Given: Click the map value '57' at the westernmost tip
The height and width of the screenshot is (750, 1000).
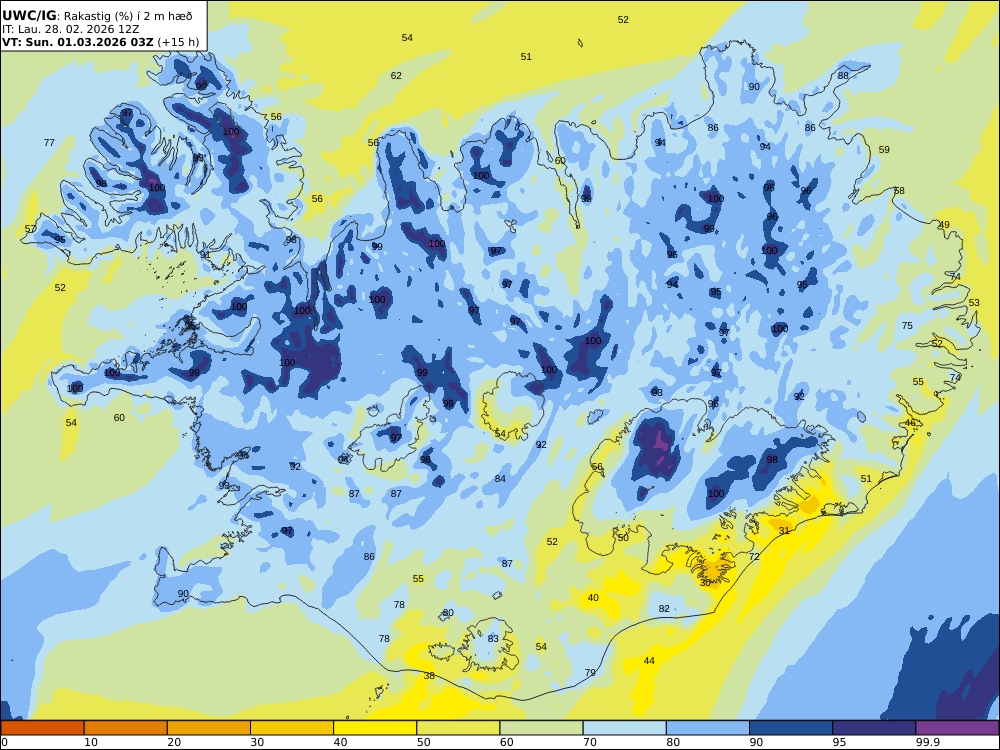Looking at the screenshot, I should (x=30, y=230).
